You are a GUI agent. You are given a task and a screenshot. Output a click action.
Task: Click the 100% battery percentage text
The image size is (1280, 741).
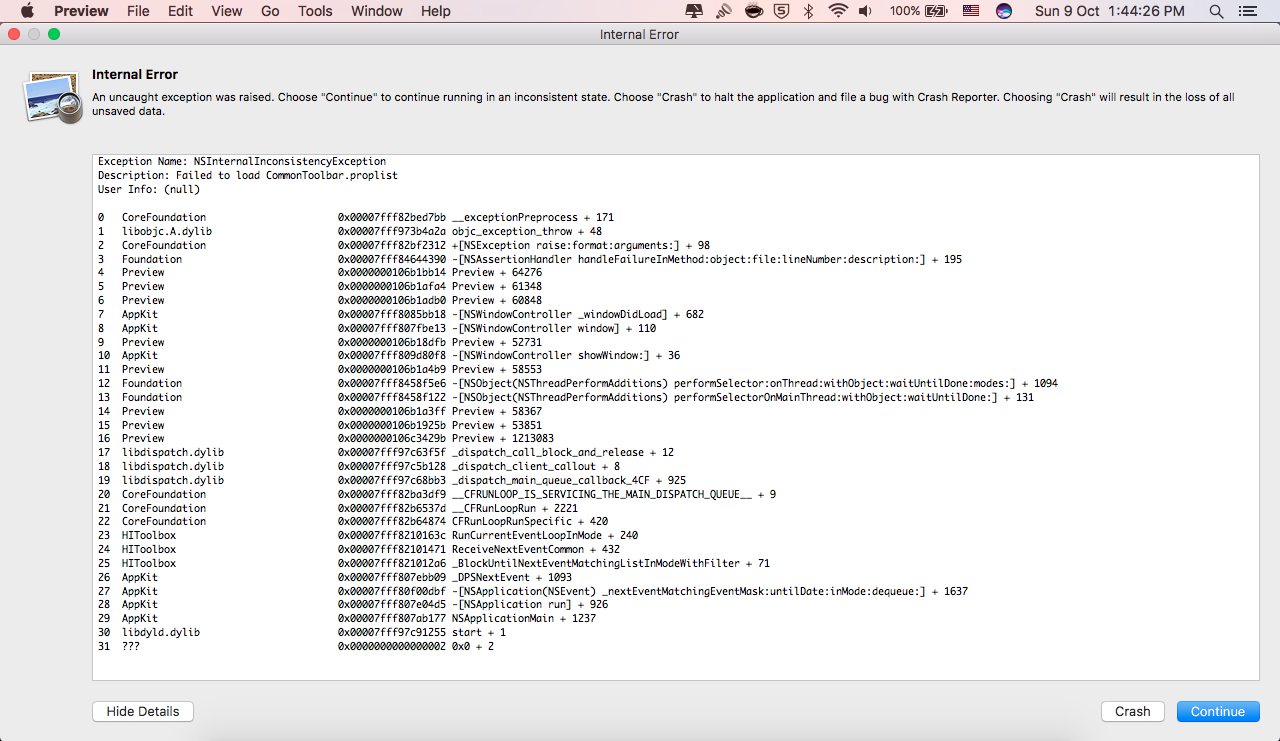(x=905, y=11)
